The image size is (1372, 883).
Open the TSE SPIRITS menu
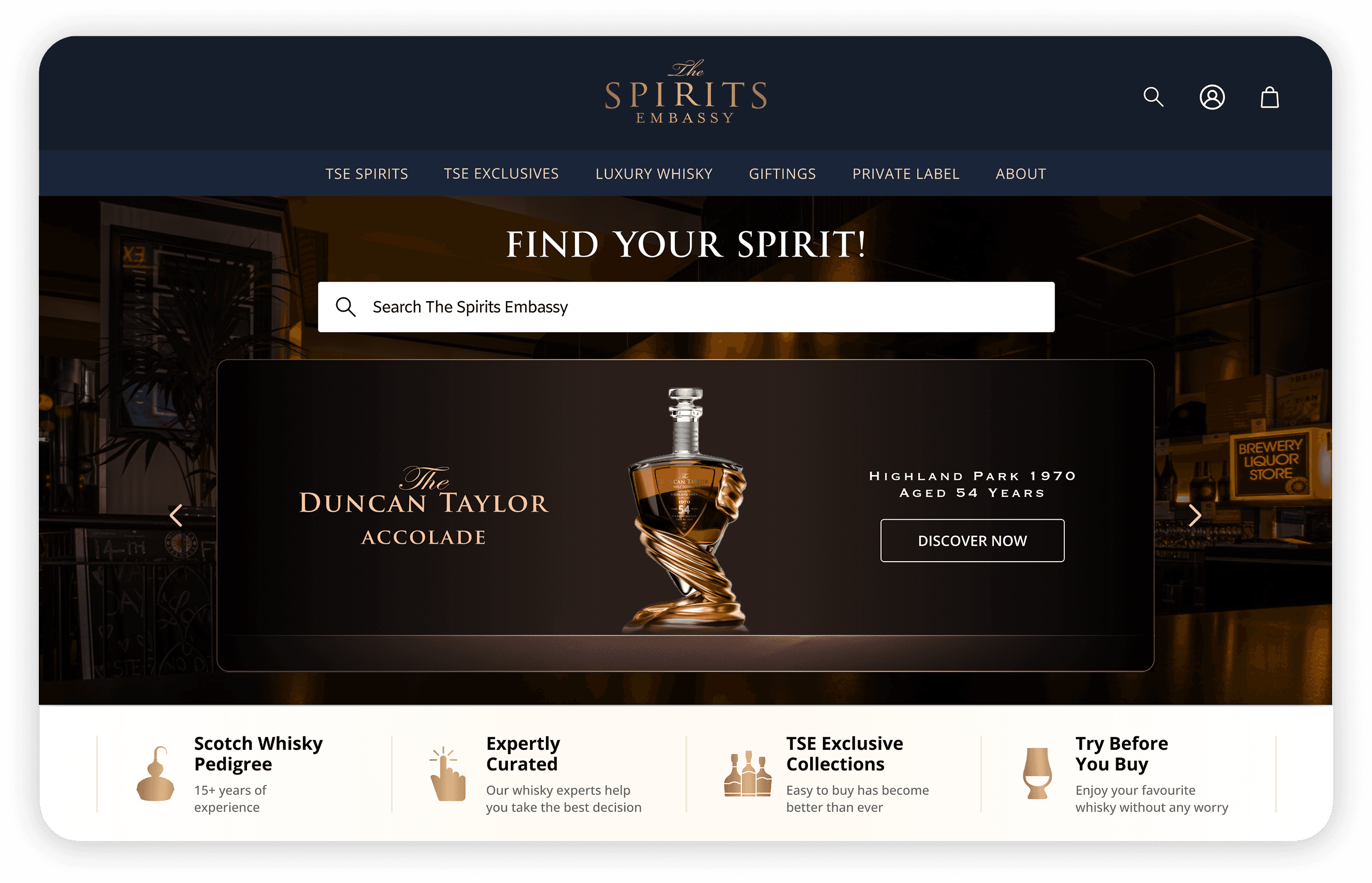pyautogui.click(x=367, y=174)
